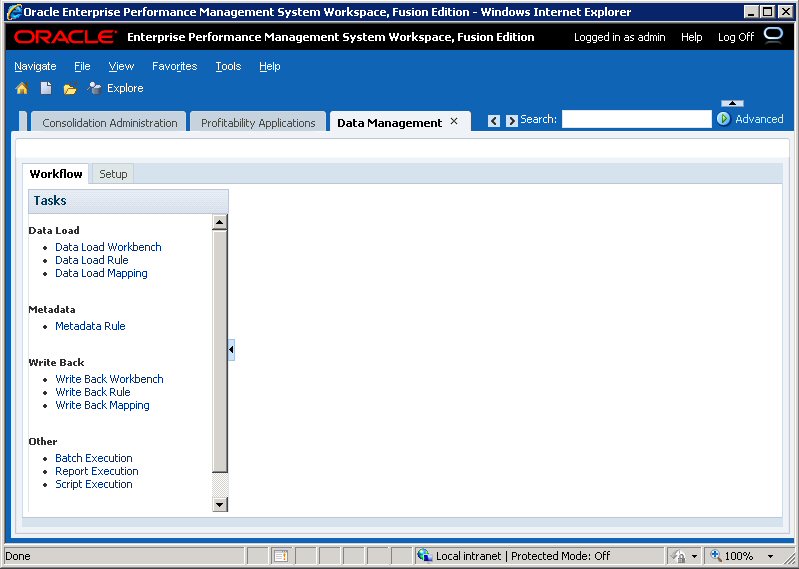Open Metadata Rule link

90,326
